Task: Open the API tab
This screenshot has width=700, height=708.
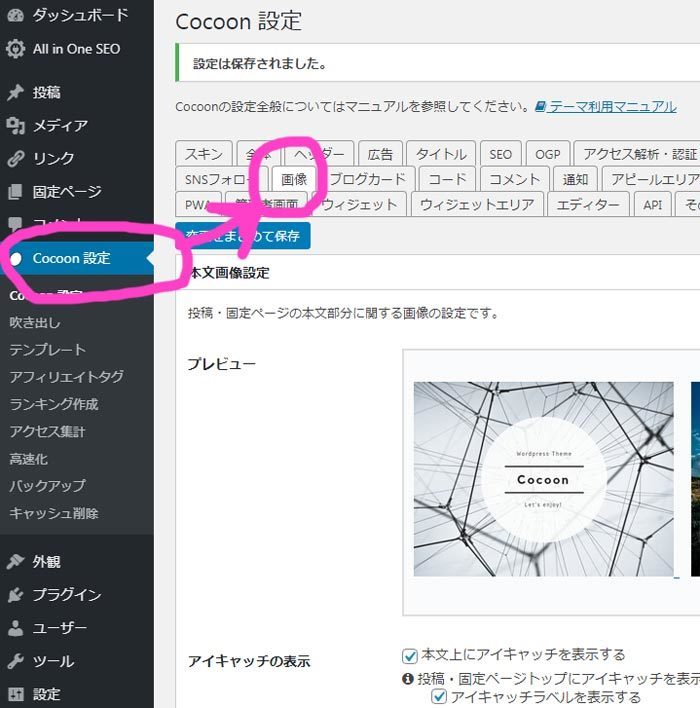Action: point(653,205)
